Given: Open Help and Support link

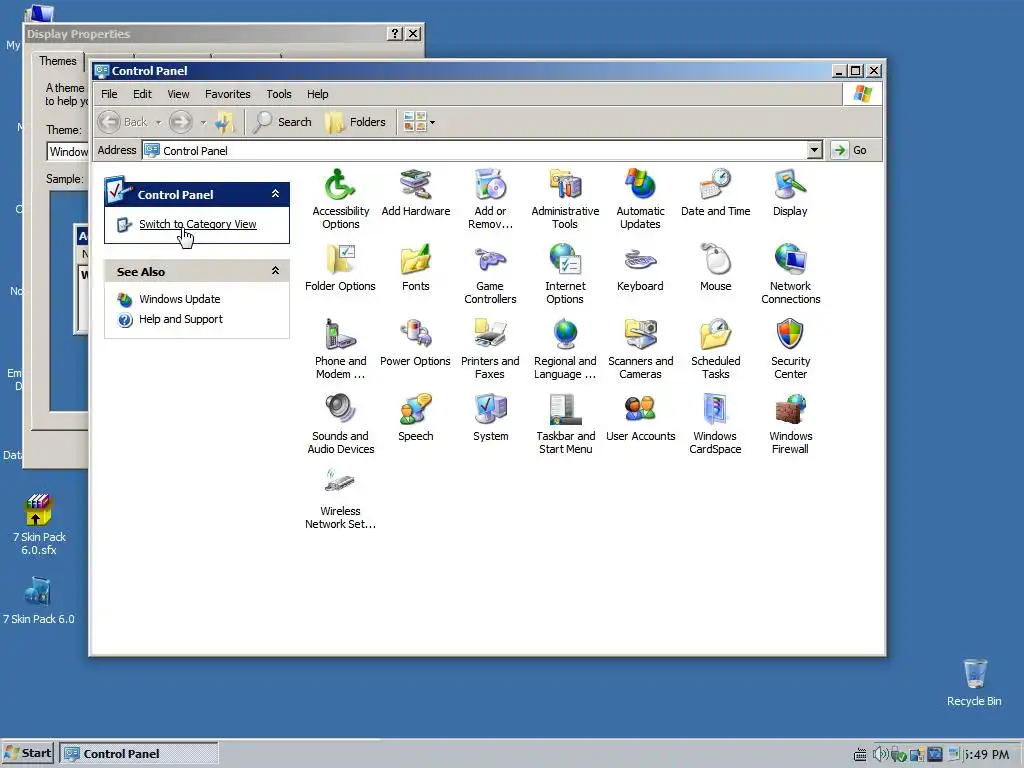Looking at the screenshot, I should [x=181, y=319].
